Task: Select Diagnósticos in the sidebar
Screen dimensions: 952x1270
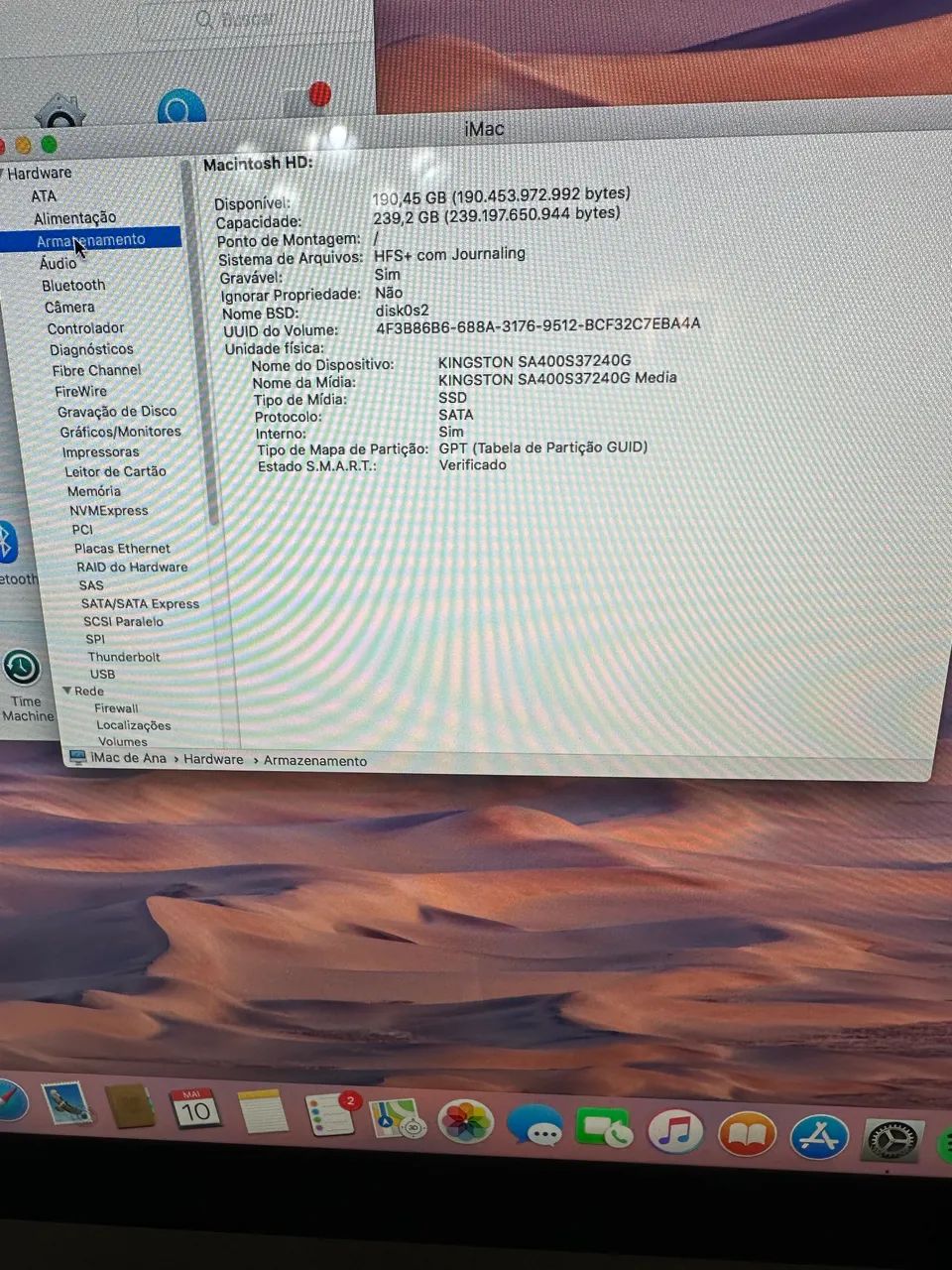Action: pos(91,349)
